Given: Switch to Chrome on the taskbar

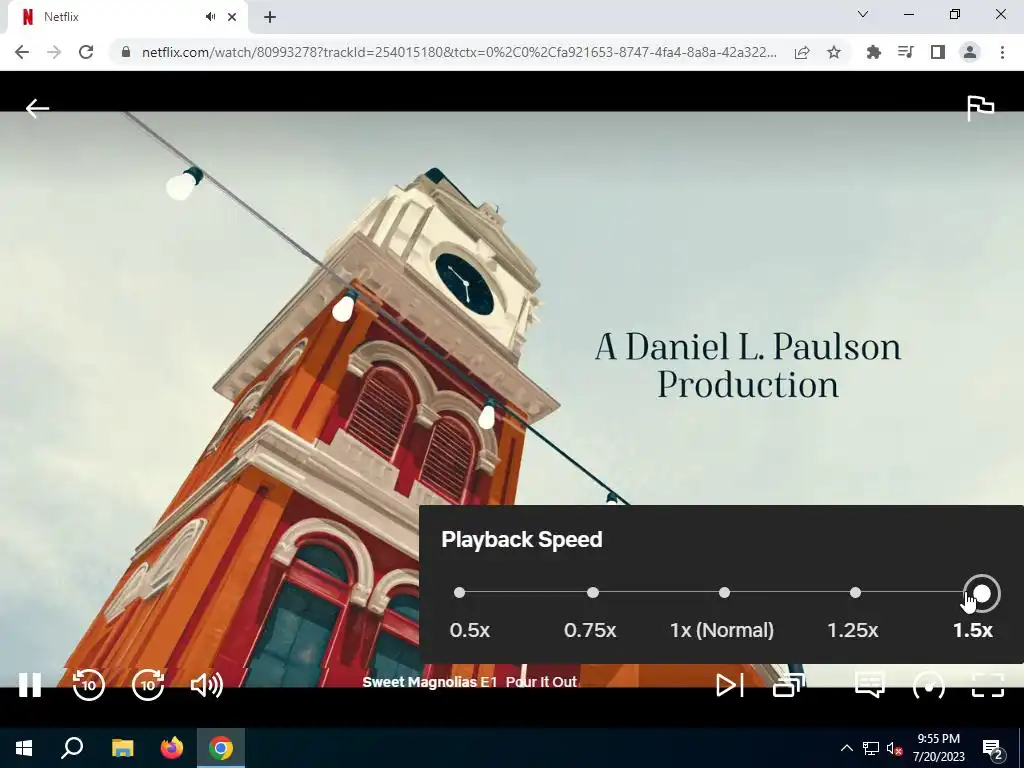Looking at the screenshot, I should [221, 748].
